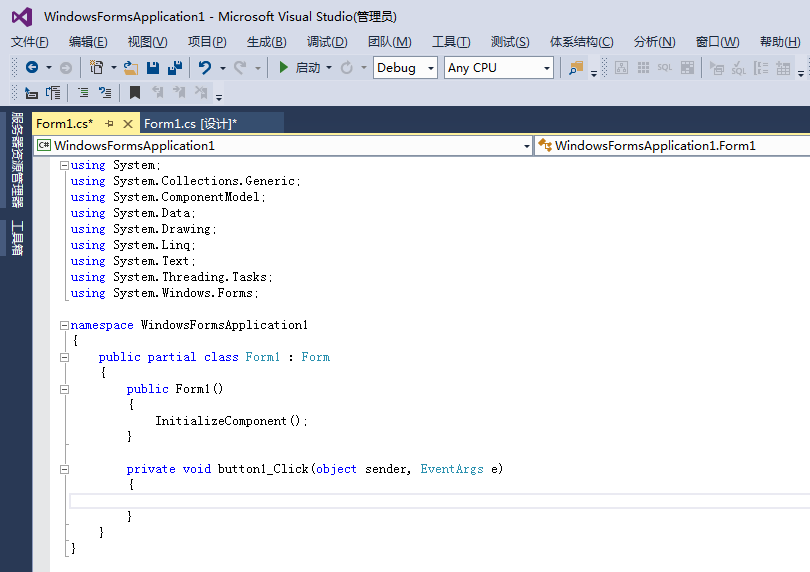The height and width of the screenshot is (572, 810).
Task: Click the InitializeComponent(); code line
Action: click(231, 421)
